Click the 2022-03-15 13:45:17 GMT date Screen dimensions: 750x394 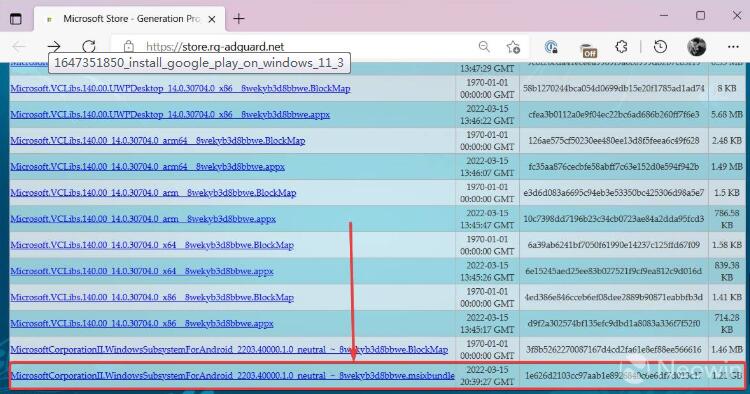[x=487, y=323]
